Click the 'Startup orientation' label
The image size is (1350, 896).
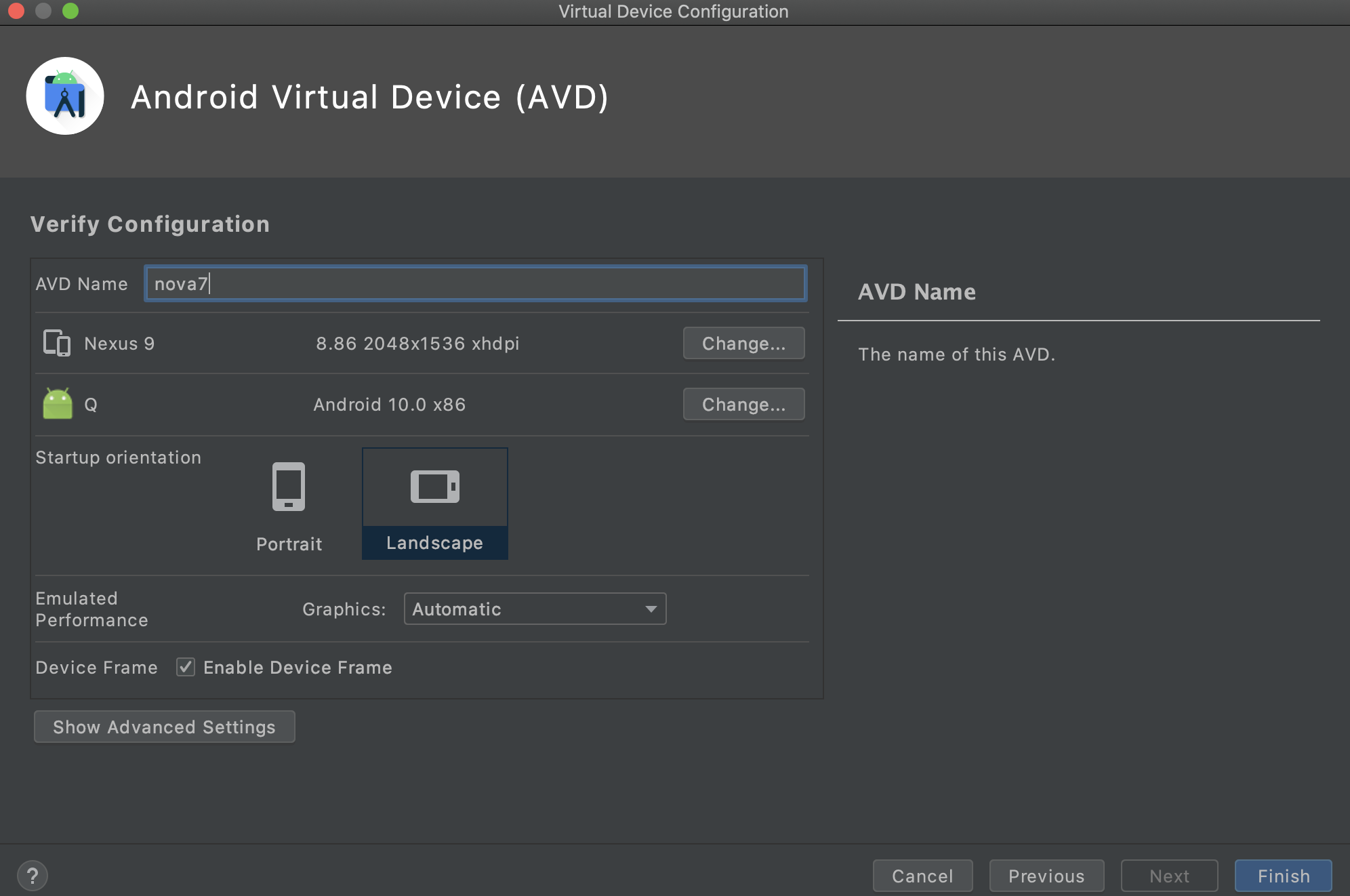[119, 457]
